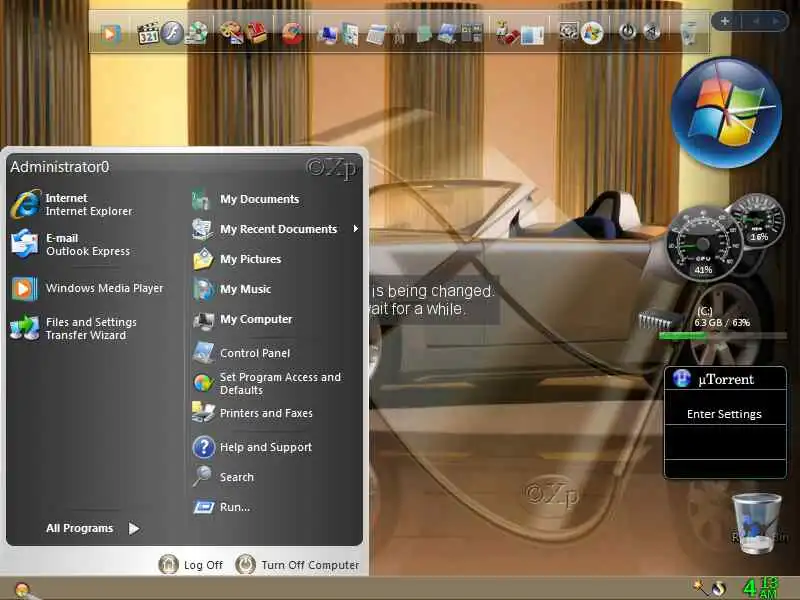This screenshot has height=600, width=800.
Task: Open the green folder dock icon
Action: click(424, 35)
